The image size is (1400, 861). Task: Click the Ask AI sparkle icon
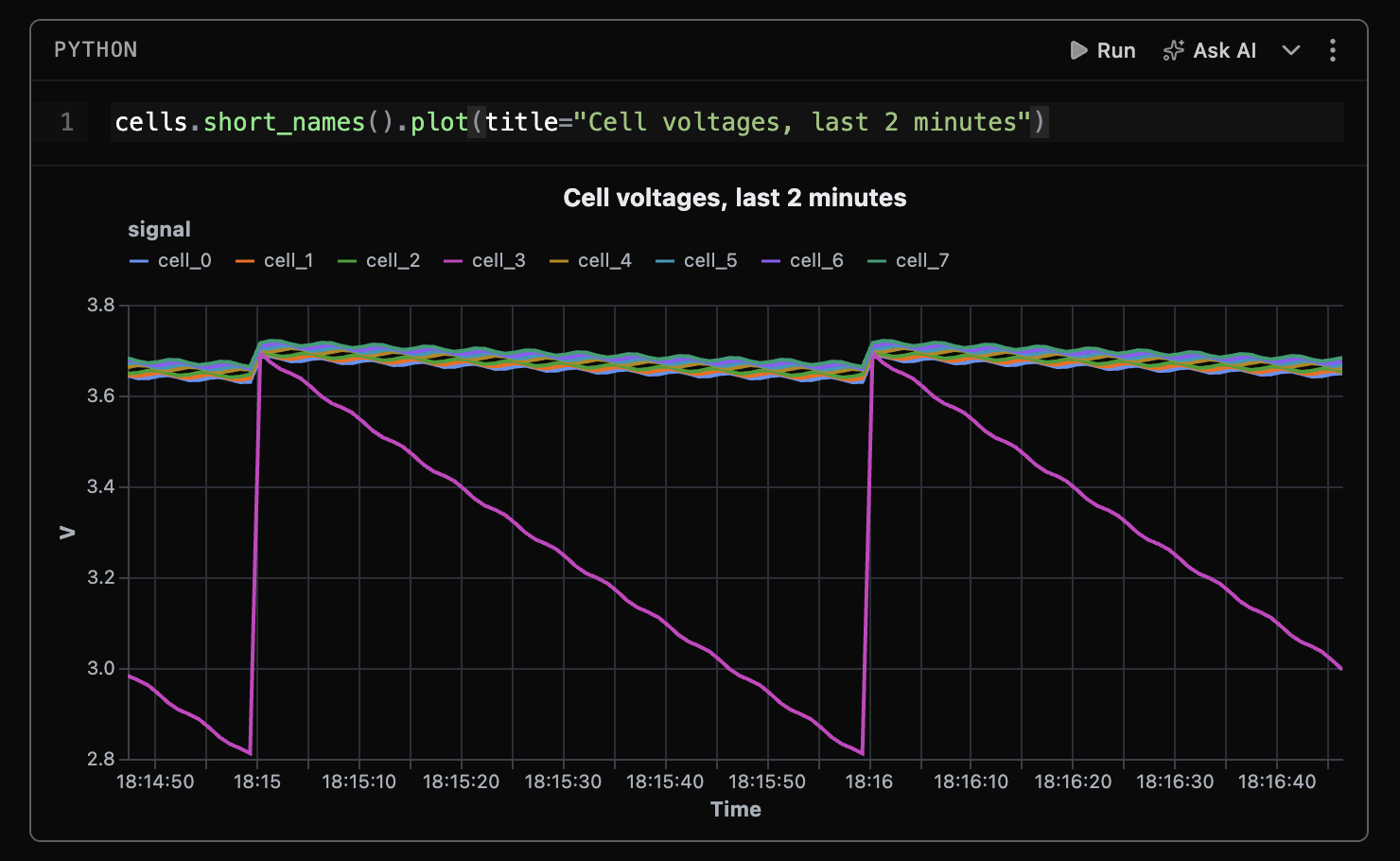pos(1173,50)
